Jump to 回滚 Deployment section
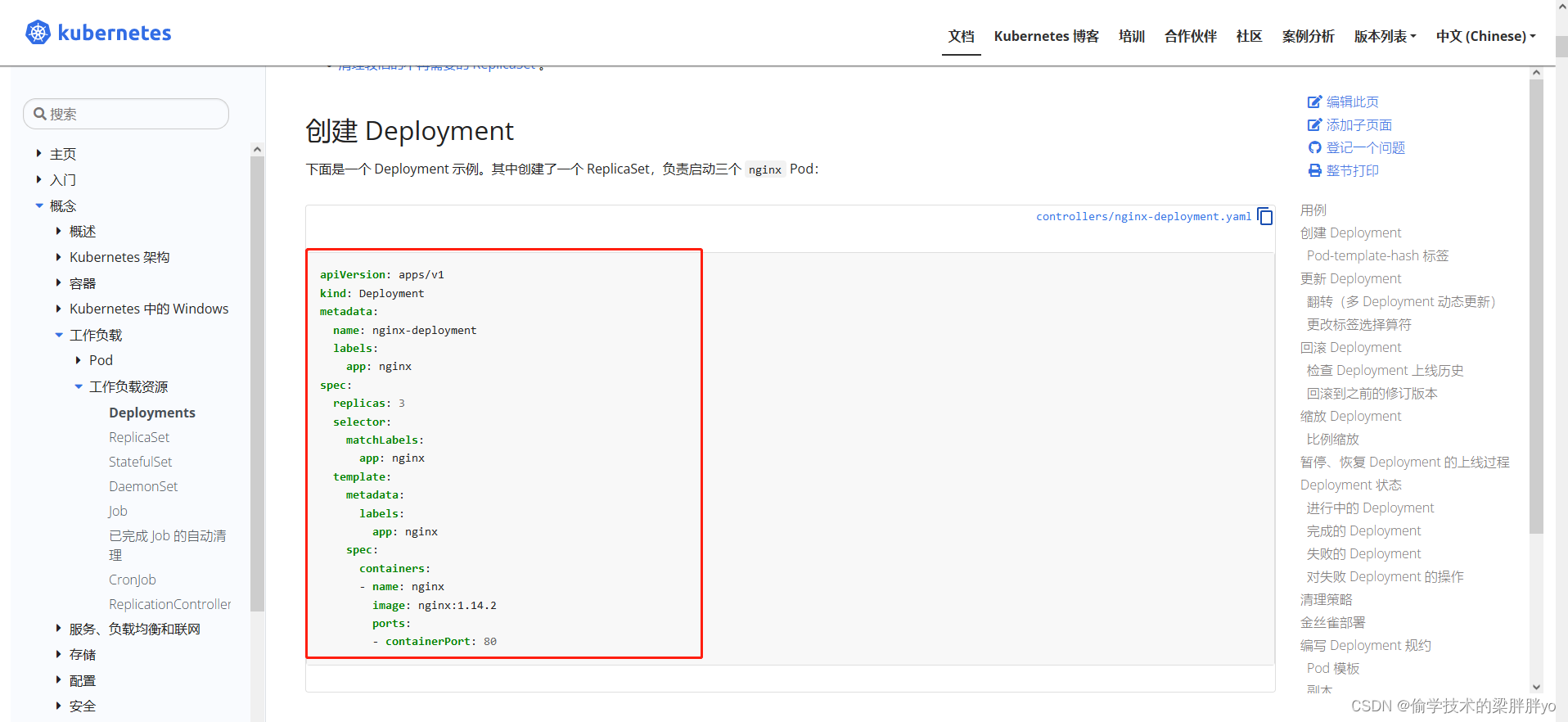 1350,347
